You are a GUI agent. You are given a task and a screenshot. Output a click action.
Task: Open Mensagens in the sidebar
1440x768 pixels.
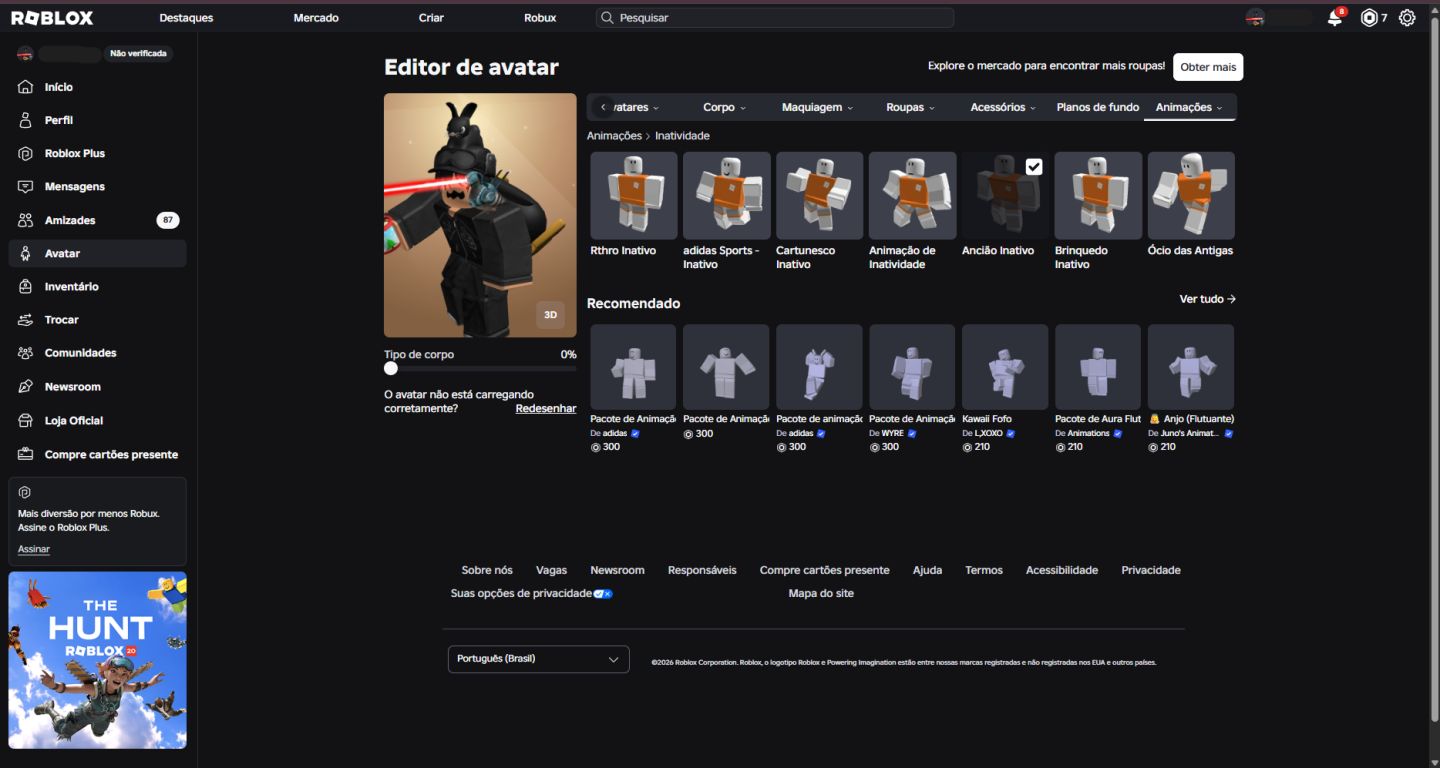click(x=97, y=187)
